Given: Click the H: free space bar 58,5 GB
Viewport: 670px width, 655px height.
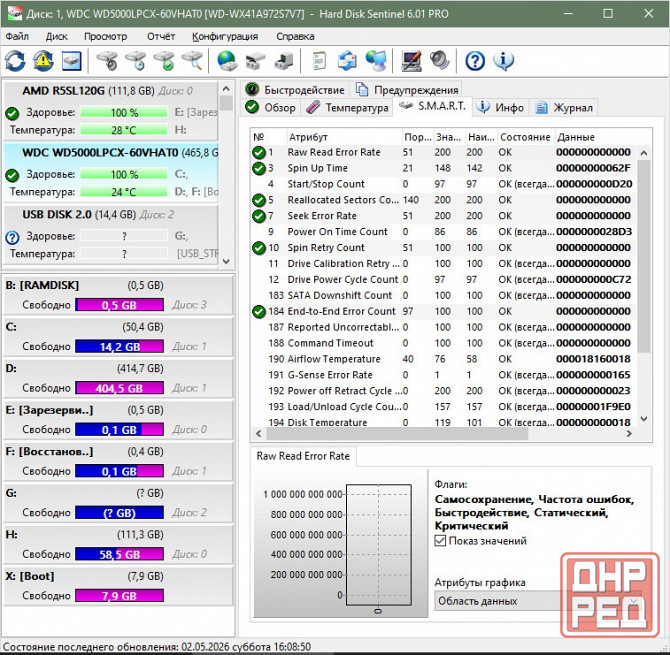Looking at the screenshot, I should (120, 554).
